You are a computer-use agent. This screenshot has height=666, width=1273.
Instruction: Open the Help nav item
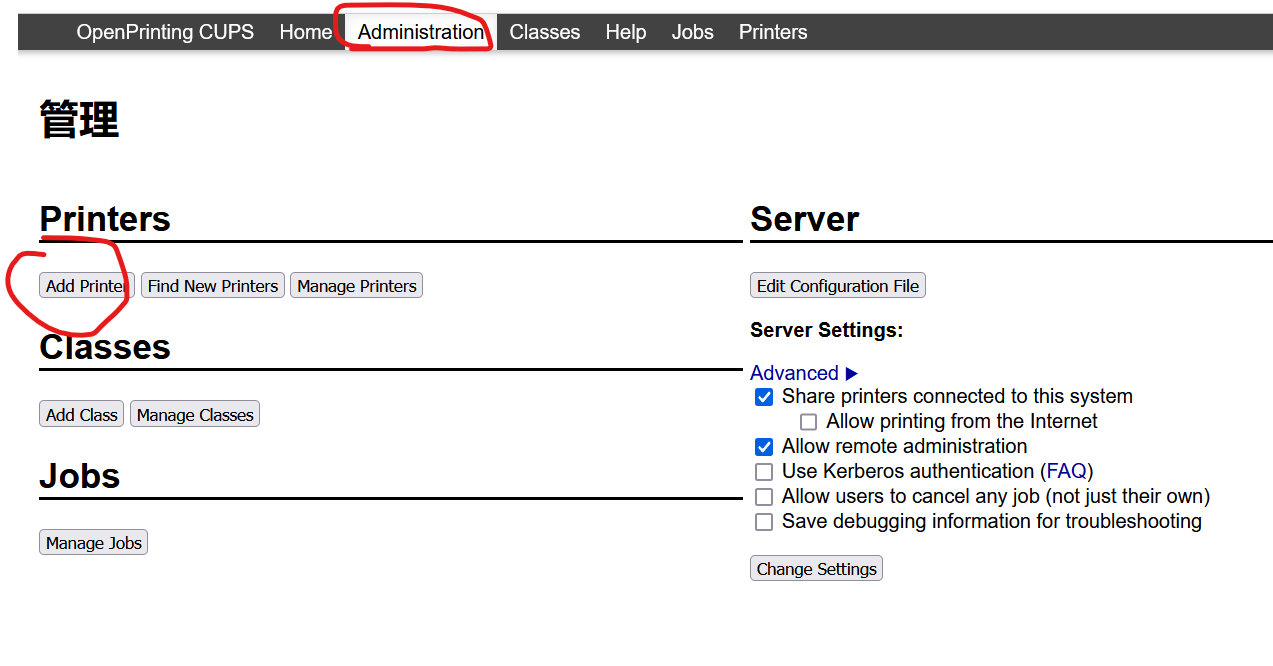(625, 32)
